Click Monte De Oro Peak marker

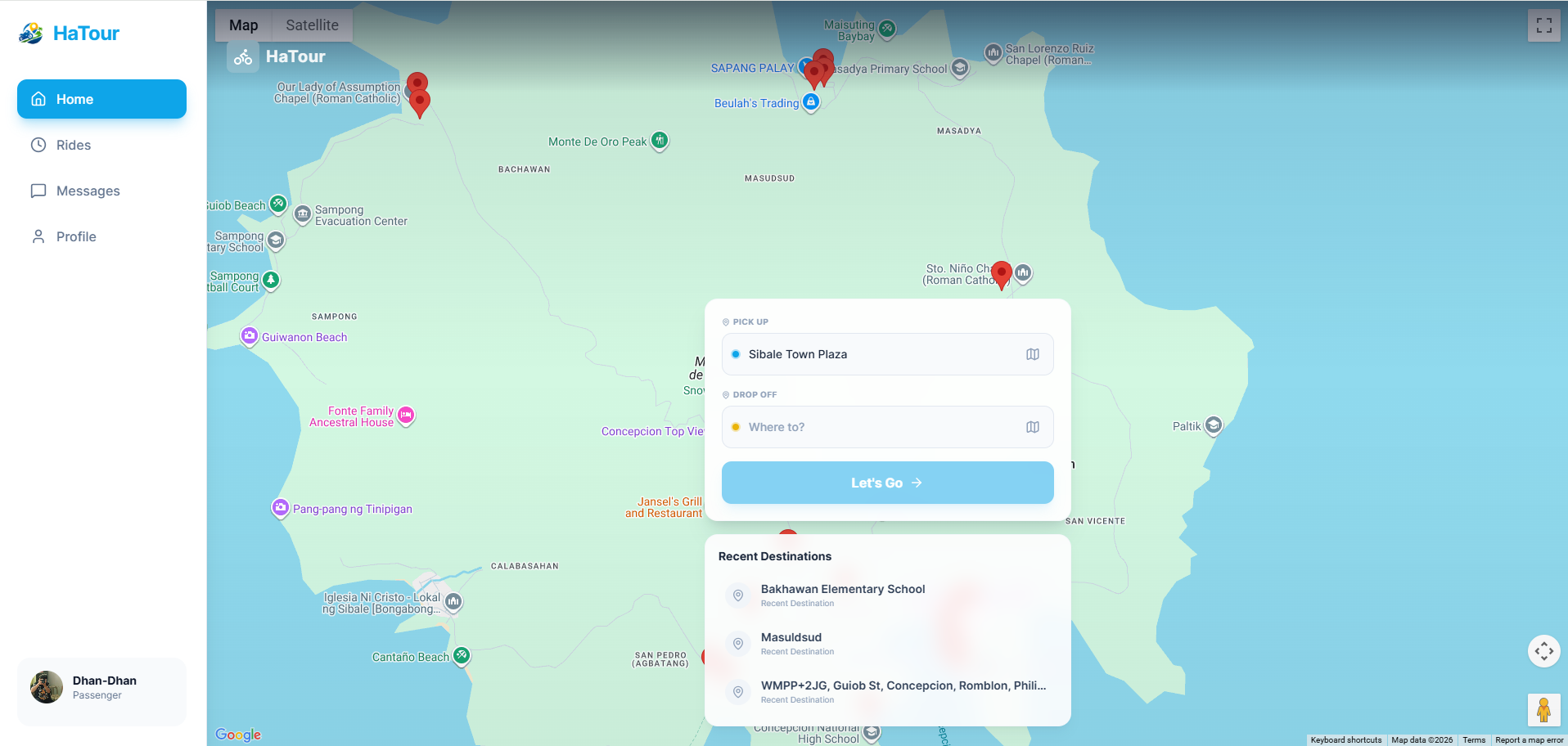tap(660, 141)
